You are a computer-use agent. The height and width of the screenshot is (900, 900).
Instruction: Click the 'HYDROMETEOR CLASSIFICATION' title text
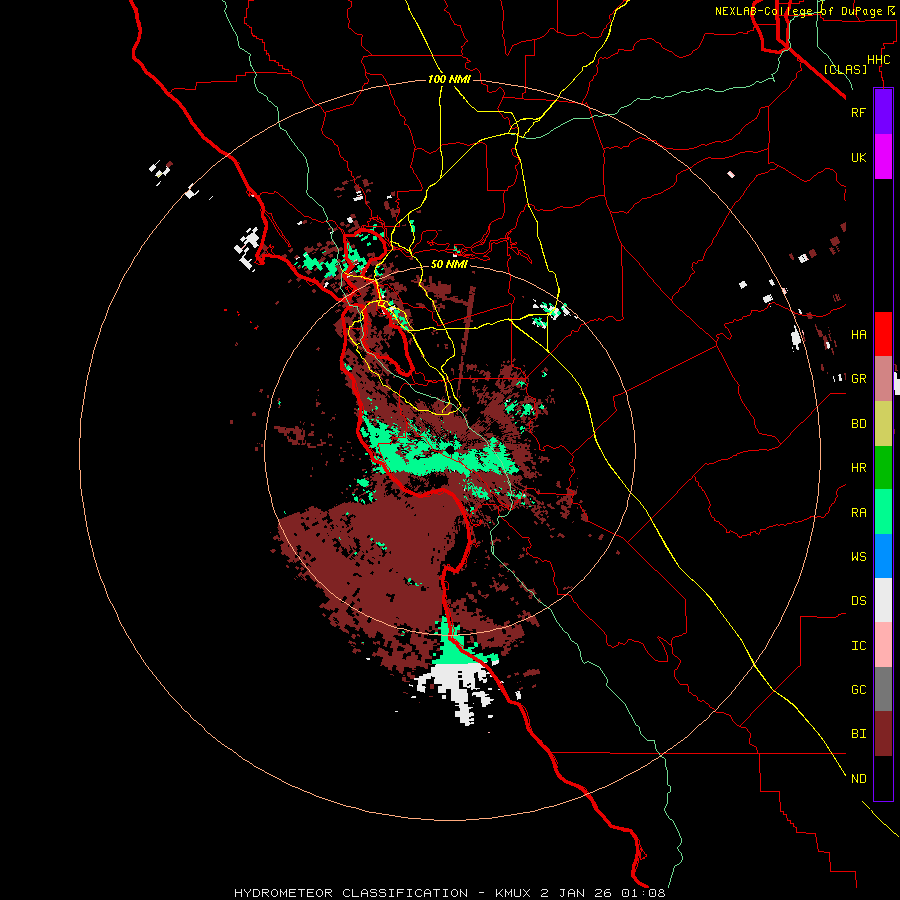[351, 893]
